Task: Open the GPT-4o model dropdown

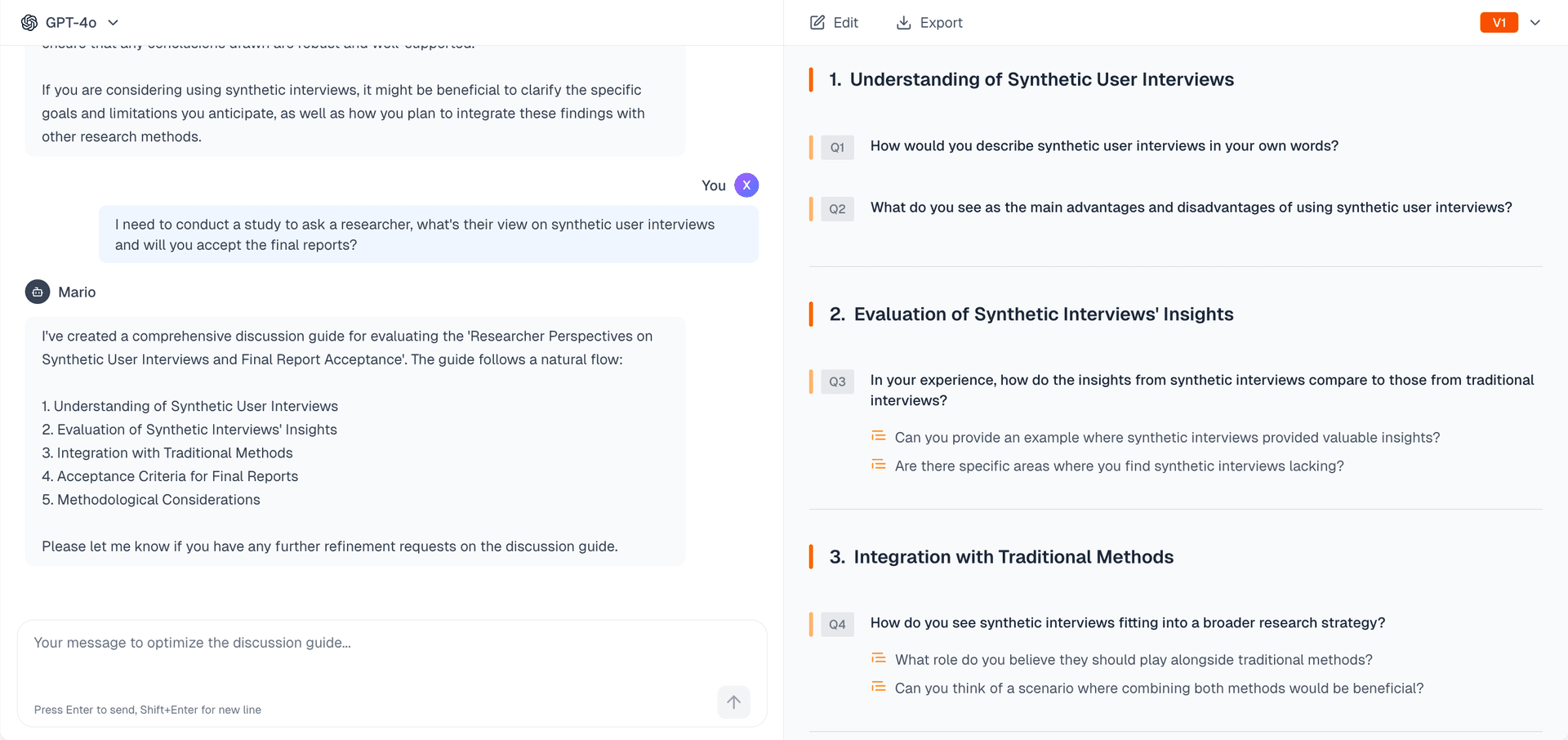Action: click(x=113, y=22)
